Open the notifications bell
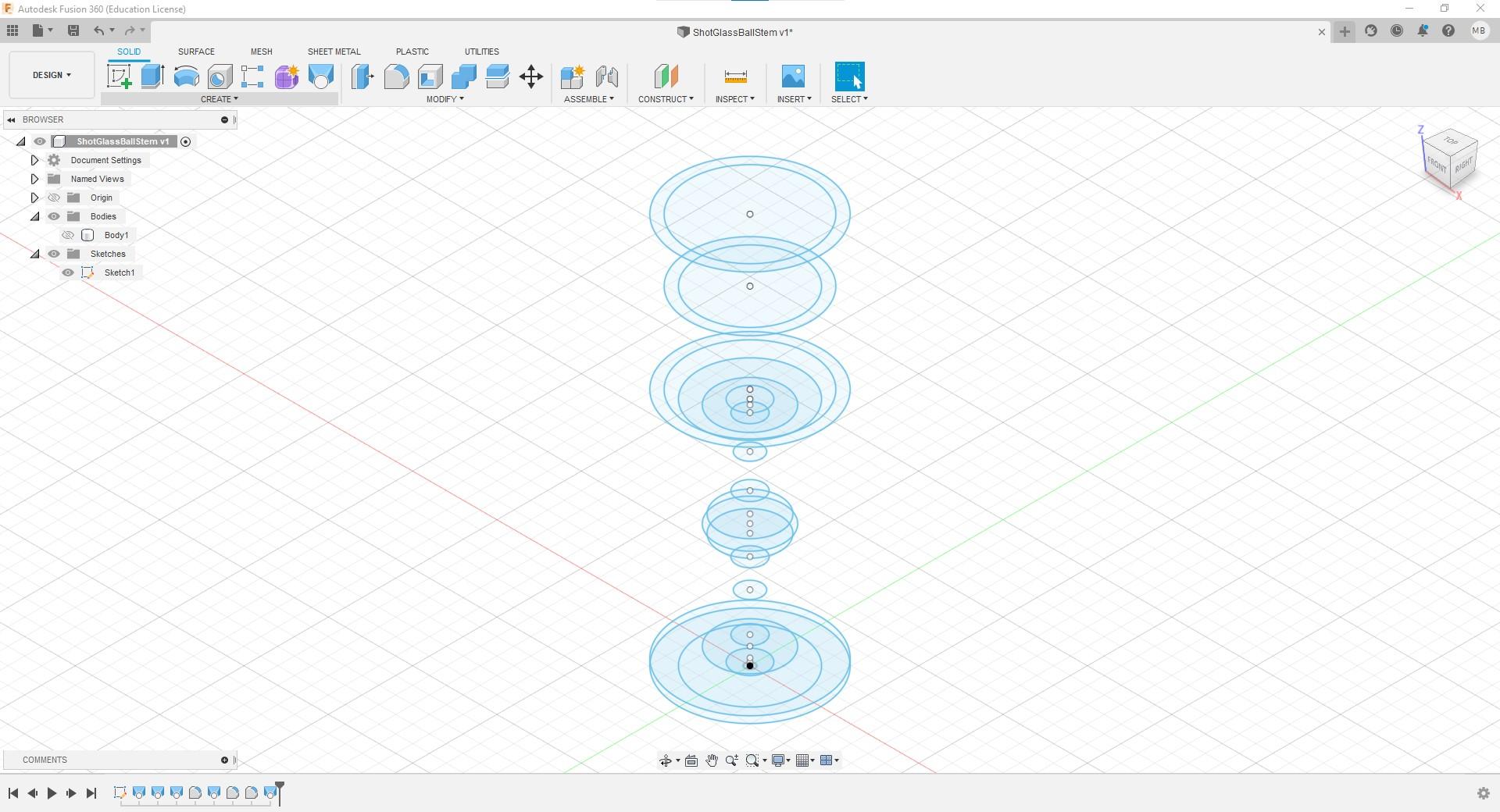The width and height of the screenshot is (1500, 812). click(1423, 31)
